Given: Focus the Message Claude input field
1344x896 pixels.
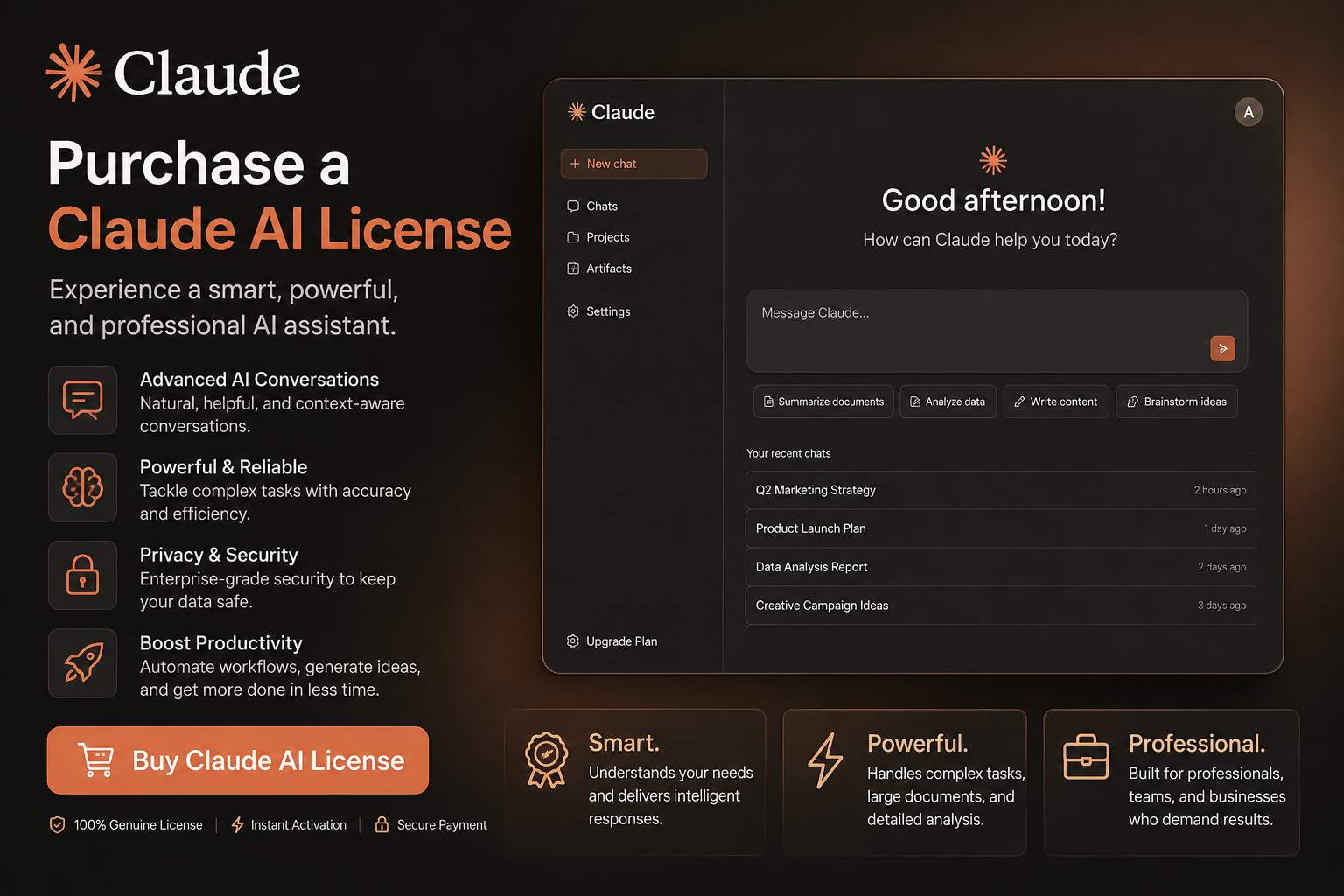Looking at the screenshot, I should click(997, 331).
